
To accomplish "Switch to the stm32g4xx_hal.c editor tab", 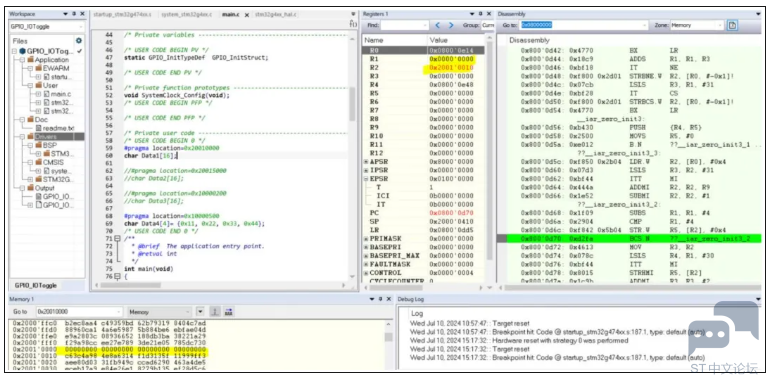I will [275, 14].
